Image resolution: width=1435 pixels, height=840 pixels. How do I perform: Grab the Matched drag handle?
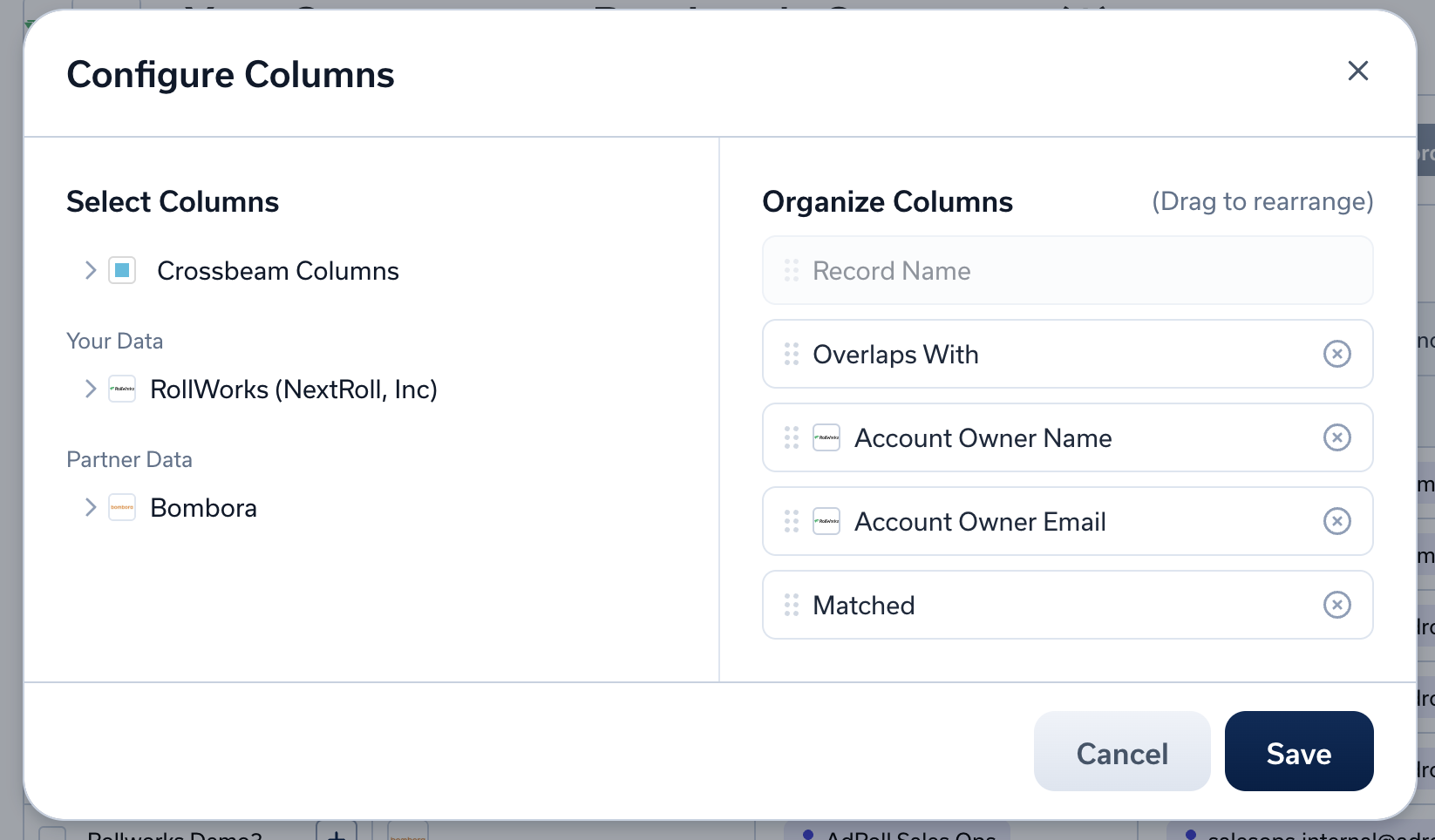pos(792,605)
